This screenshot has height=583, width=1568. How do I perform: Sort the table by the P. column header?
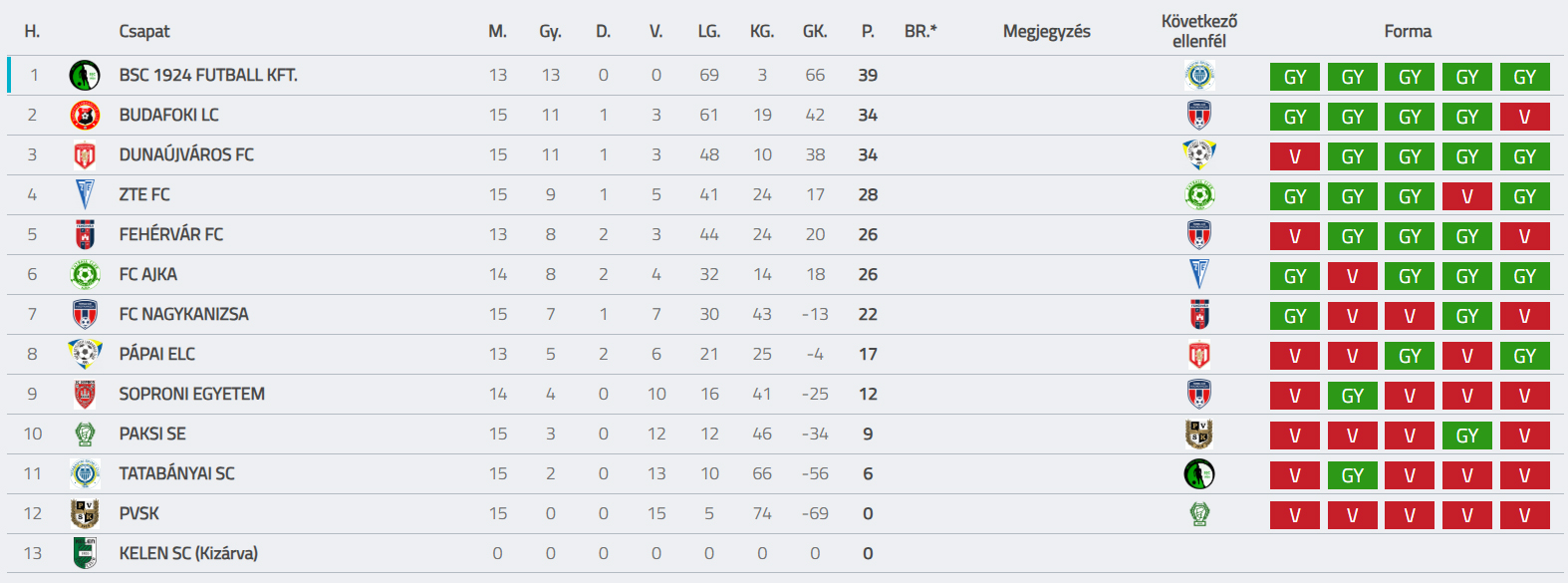(868, 31)
